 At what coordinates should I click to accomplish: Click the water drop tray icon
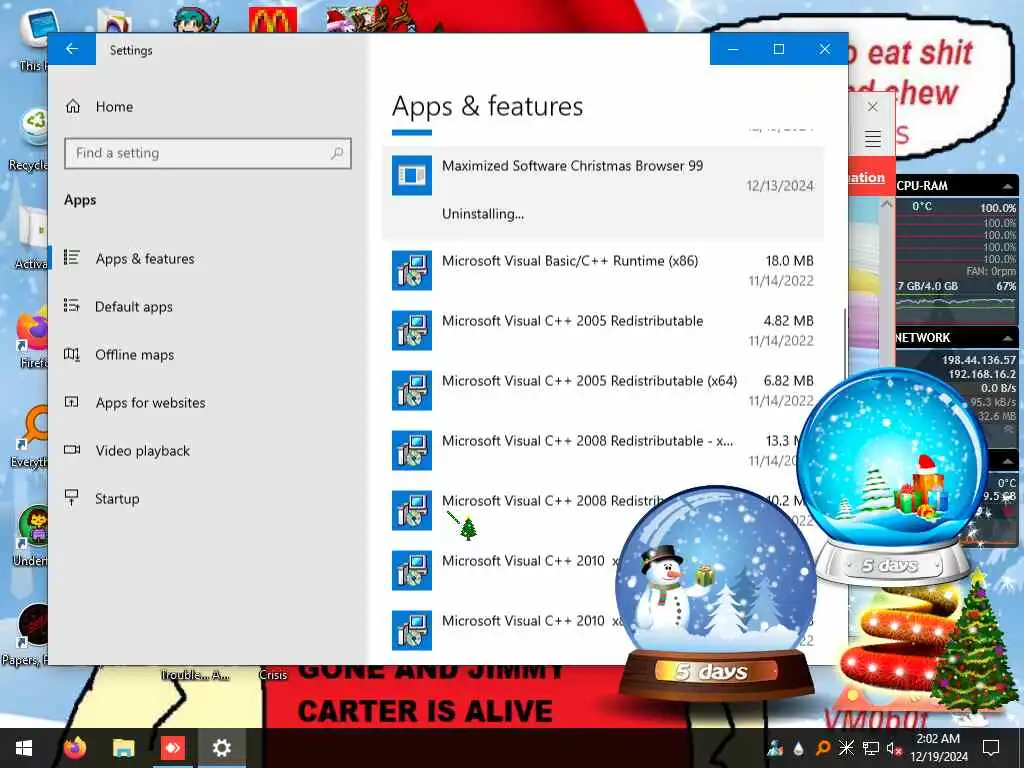(798, 748)
